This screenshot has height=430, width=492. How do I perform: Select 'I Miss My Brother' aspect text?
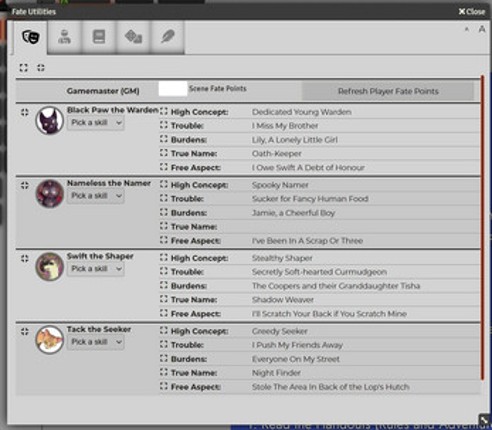tap(285, 126)
